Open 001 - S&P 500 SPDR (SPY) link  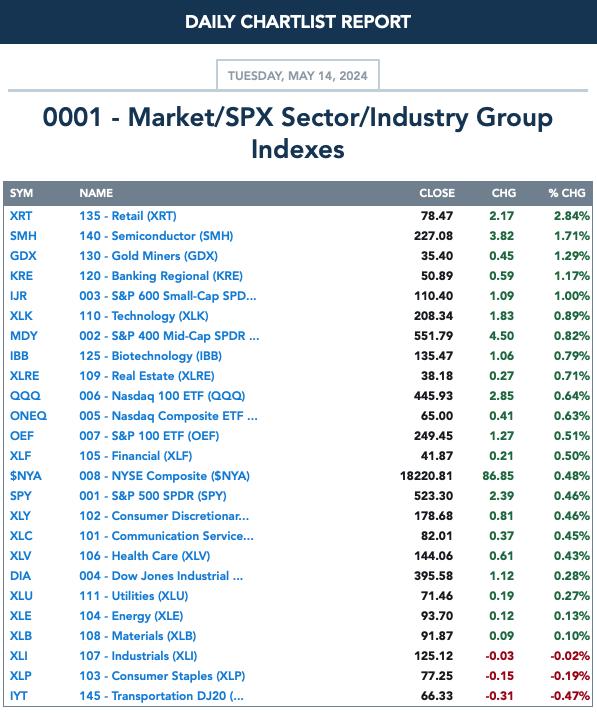pyautogui.click(x=153, y=496)
